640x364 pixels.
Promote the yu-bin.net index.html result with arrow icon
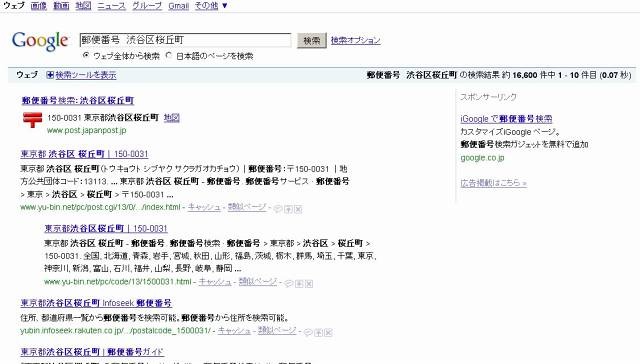(x=289, y=209)
